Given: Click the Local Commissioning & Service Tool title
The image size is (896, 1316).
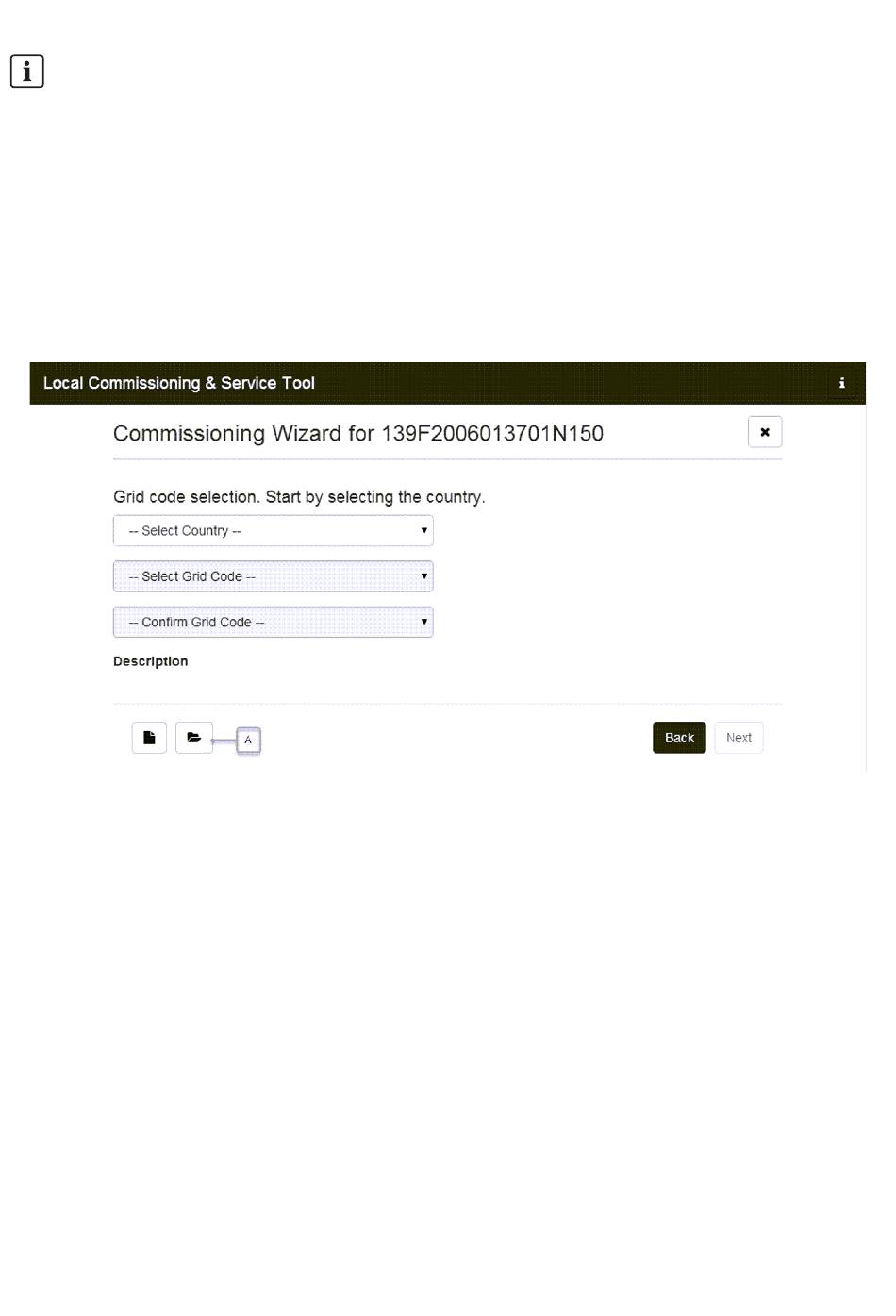Looking at the screenshot, I should point(178,383).
